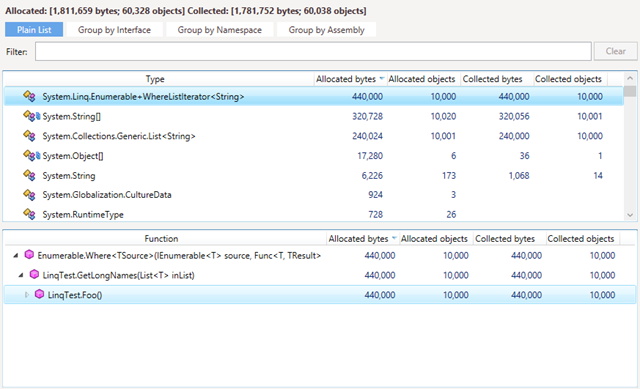Click the 924 allocated bytes cell
640x389 pixels.
375,195
